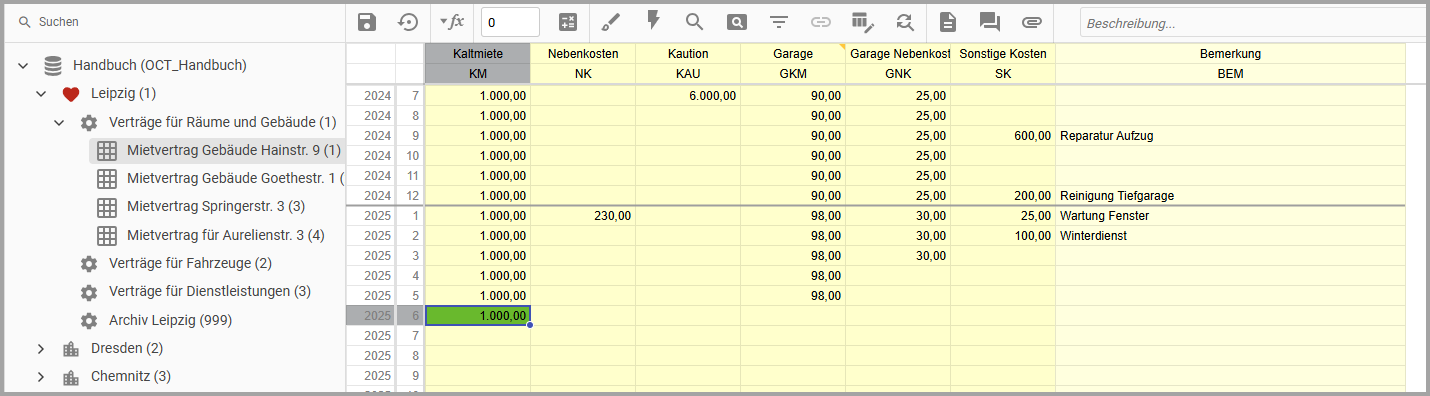Click the Handbuch database icon
This screenshot has width=1430, height=396.
(53, 66)
